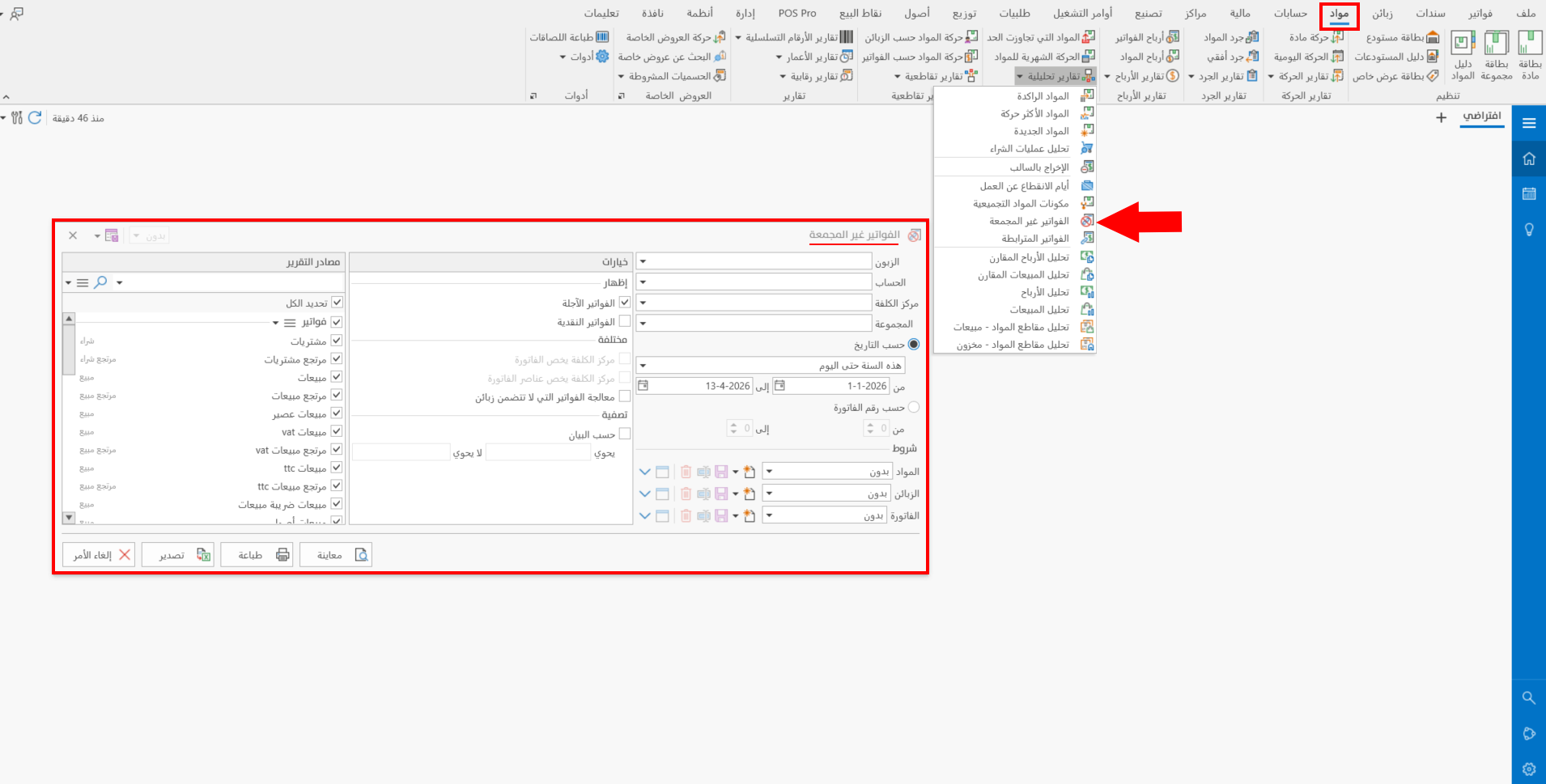
Task: Open دليل المستودعات warehouses guide
Action: click(x=1396, y=57)
